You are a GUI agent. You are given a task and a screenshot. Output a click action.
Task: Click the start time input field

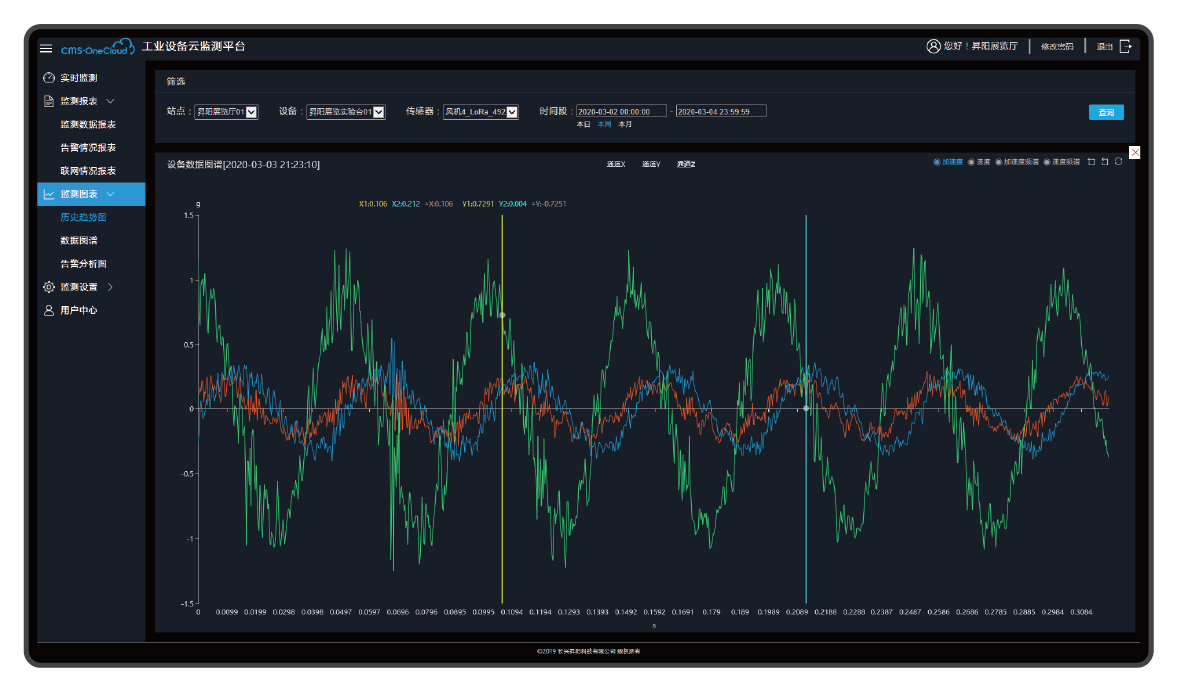tap(621, 111)
